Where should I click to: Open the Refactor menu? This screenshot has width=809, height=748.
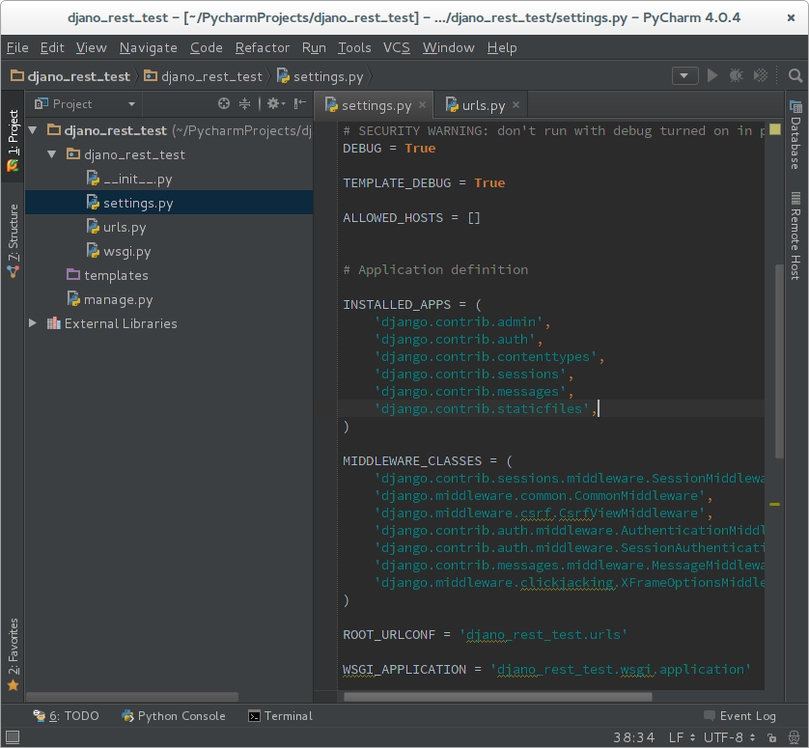coord(262,47)
